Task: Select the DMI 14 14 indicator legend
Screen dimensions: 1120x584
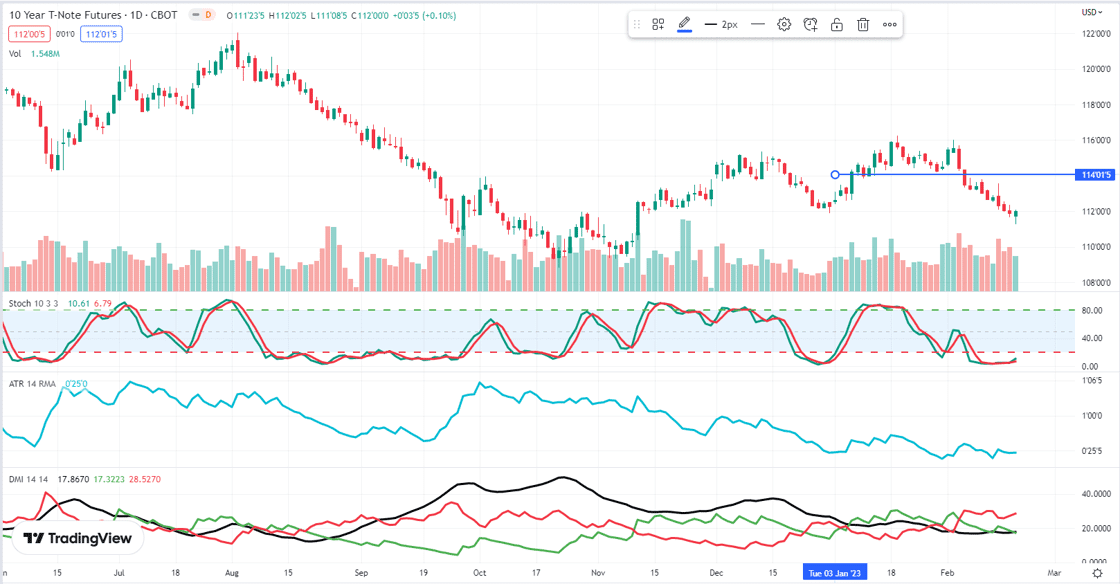Action: pyautogui.click(x=29, y=479)
